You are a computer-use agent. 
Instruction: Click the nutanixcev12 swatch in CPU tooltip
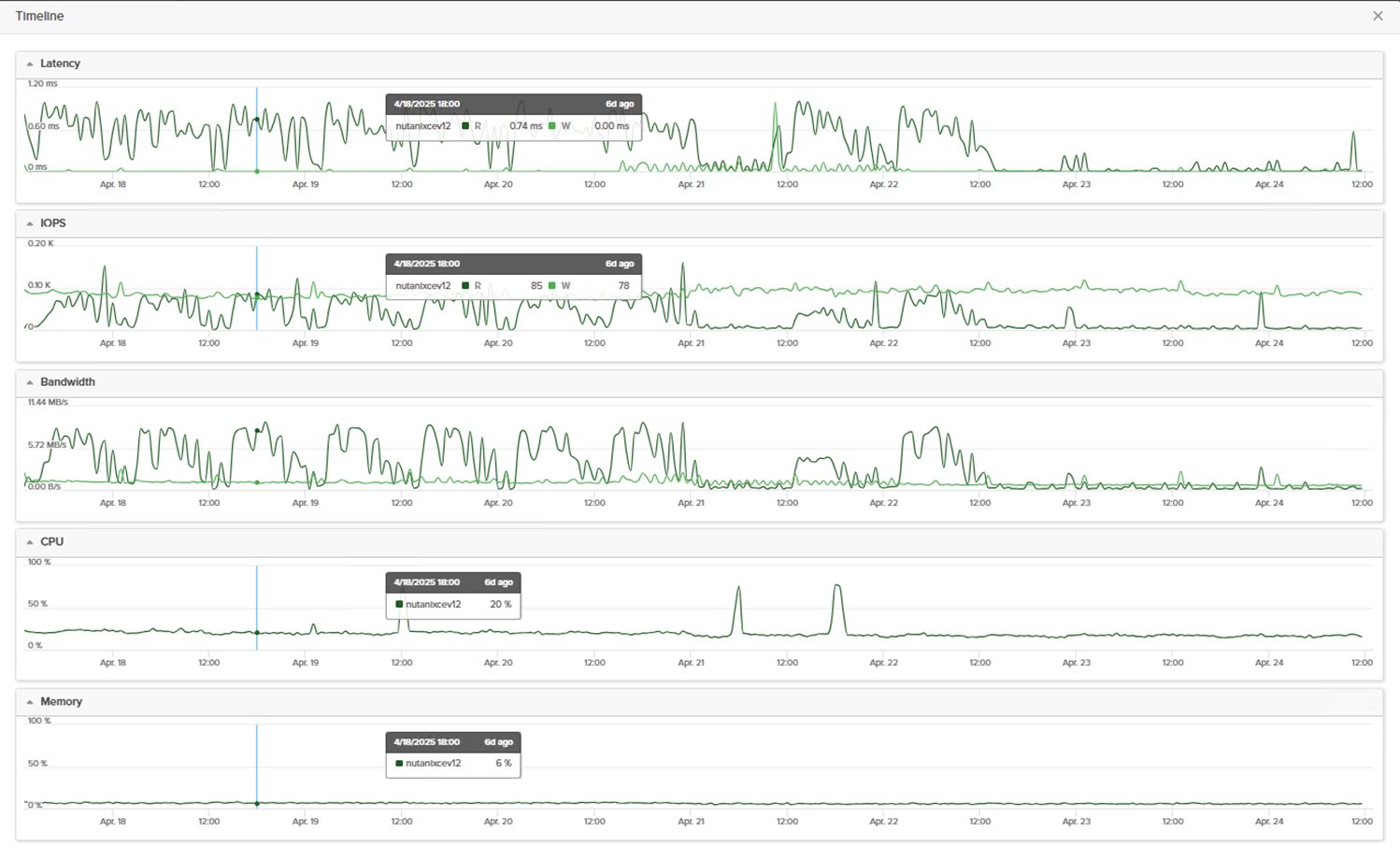pyautogui.click(x=400, y=605)
